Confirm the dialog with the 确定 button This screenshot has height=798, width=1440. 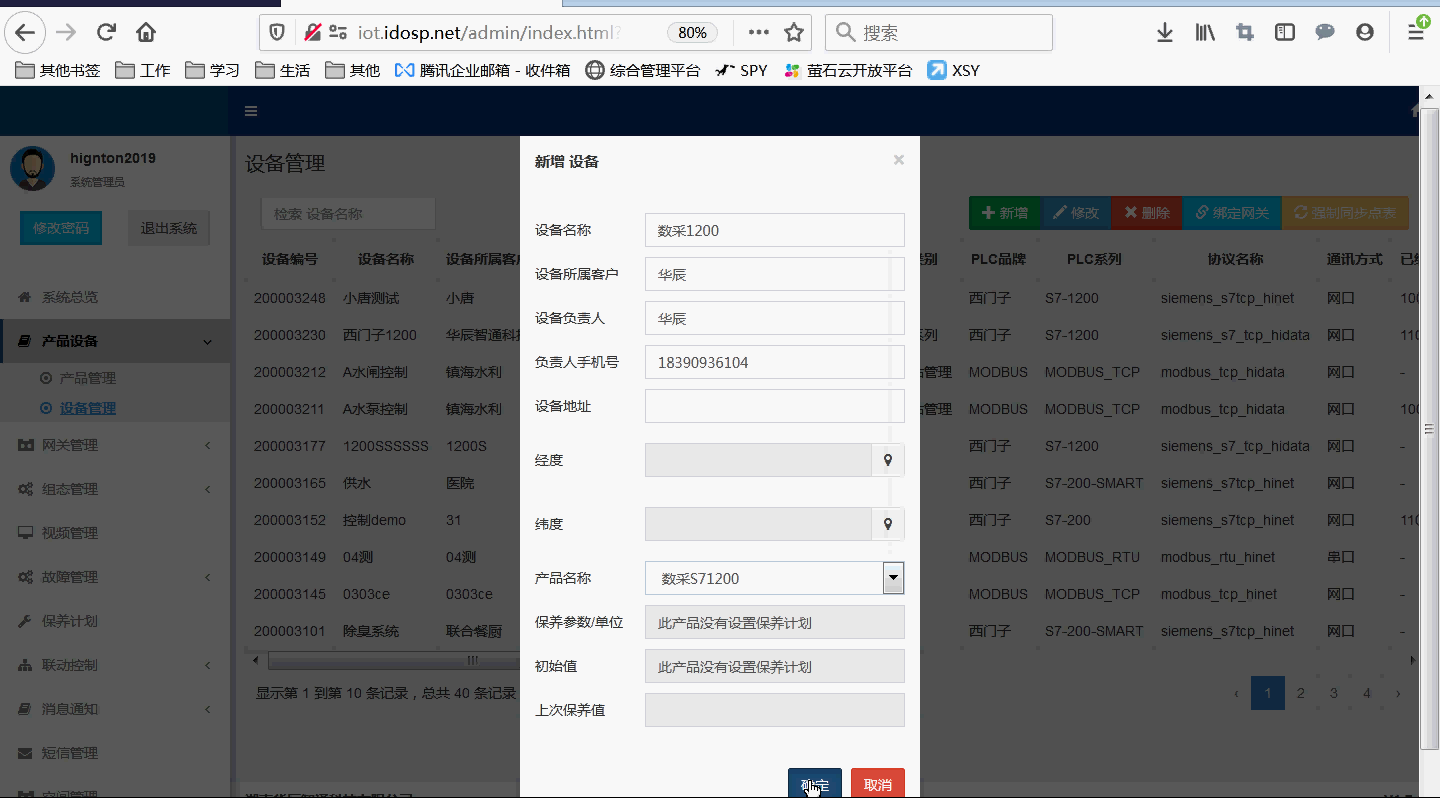pyautogui.click(x=814, y=785)
